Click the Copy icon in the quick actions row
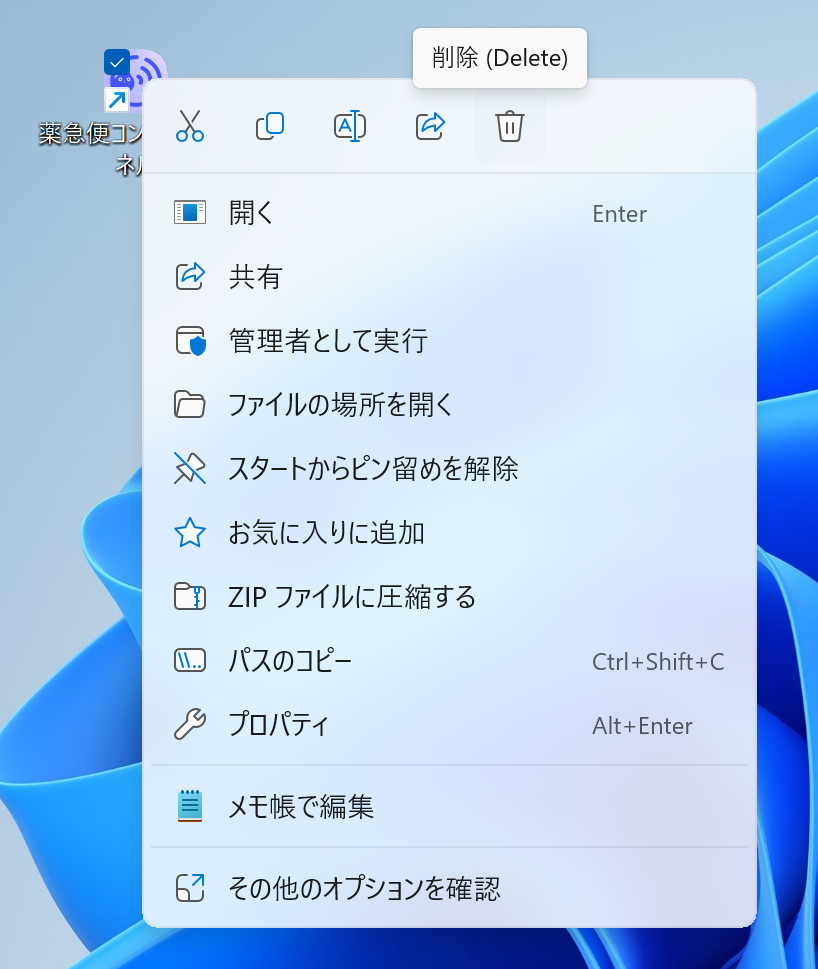Viewport: 818px width, 969px height. 270,127
